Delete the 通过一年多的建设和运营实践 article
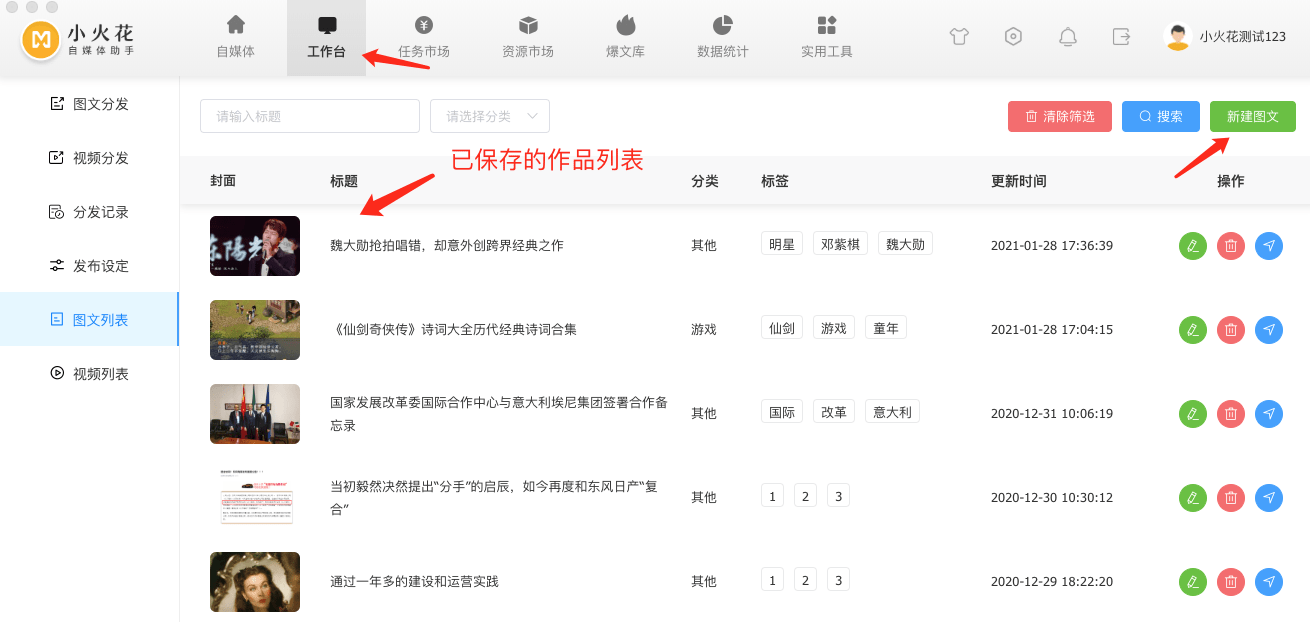The image size is (1310, 622). pos(1230,581)
